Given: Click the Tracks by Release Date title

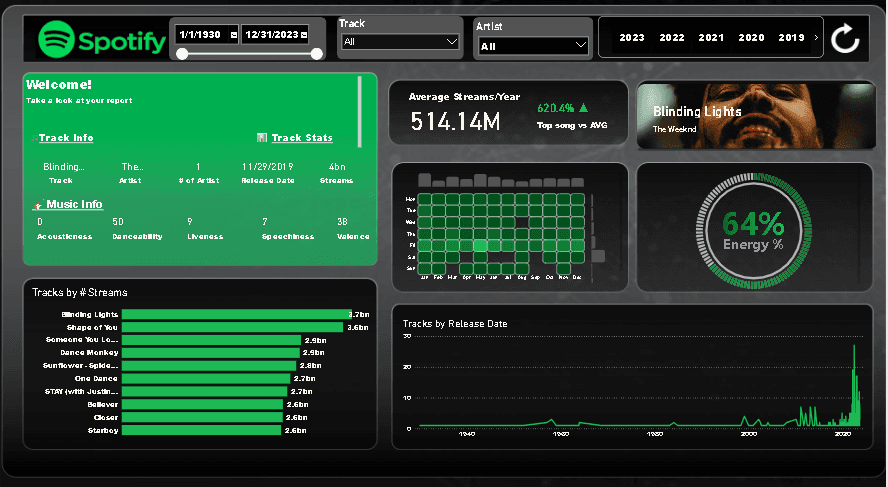Looking at the screenshot, I should [455, 324].
